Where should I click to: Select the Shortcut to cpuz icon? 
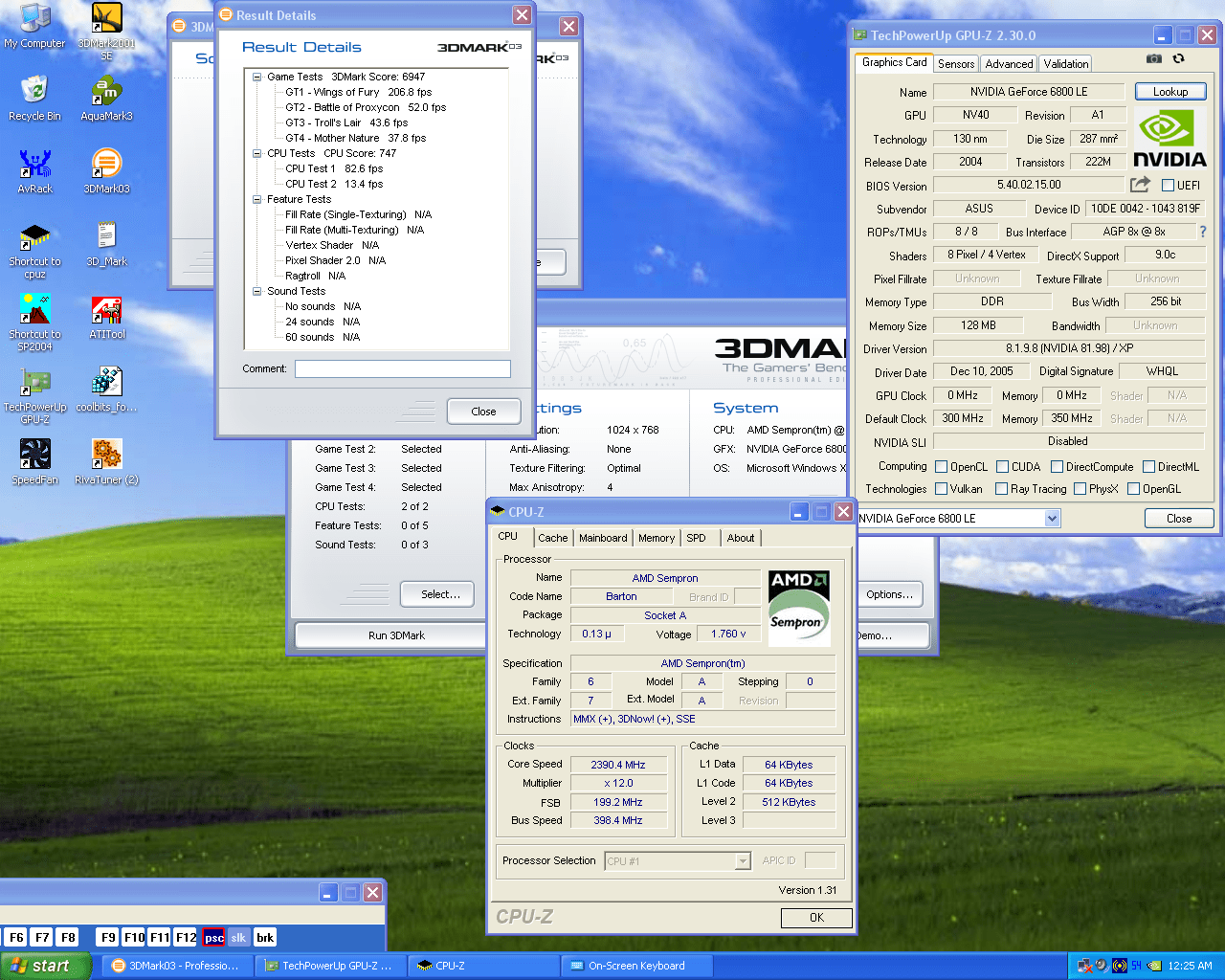coord(34,251)
